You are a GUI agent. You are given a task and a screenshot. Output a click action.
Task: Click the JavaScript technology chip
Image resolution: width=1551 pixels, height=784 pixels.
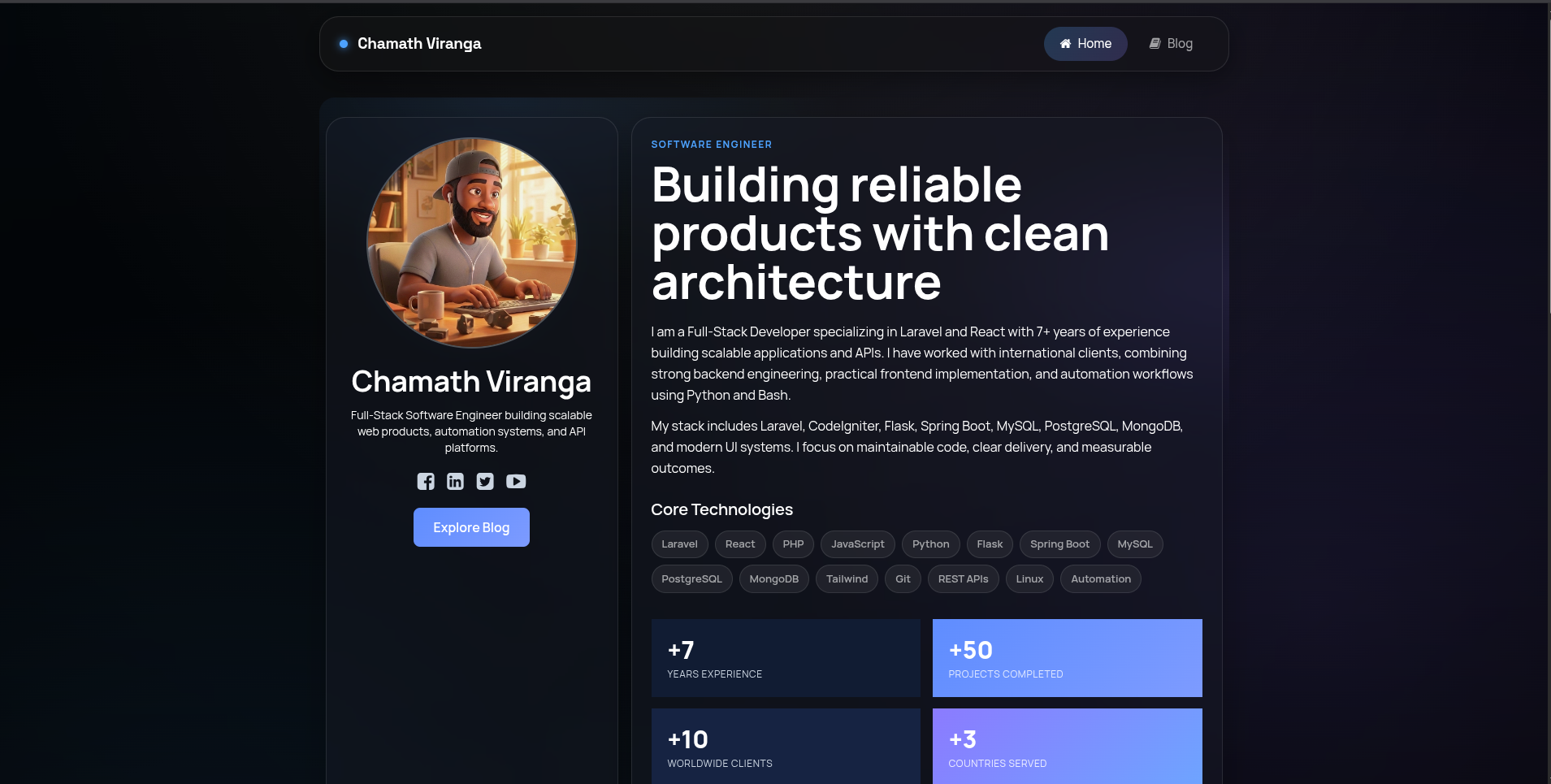tap(857, 544)
